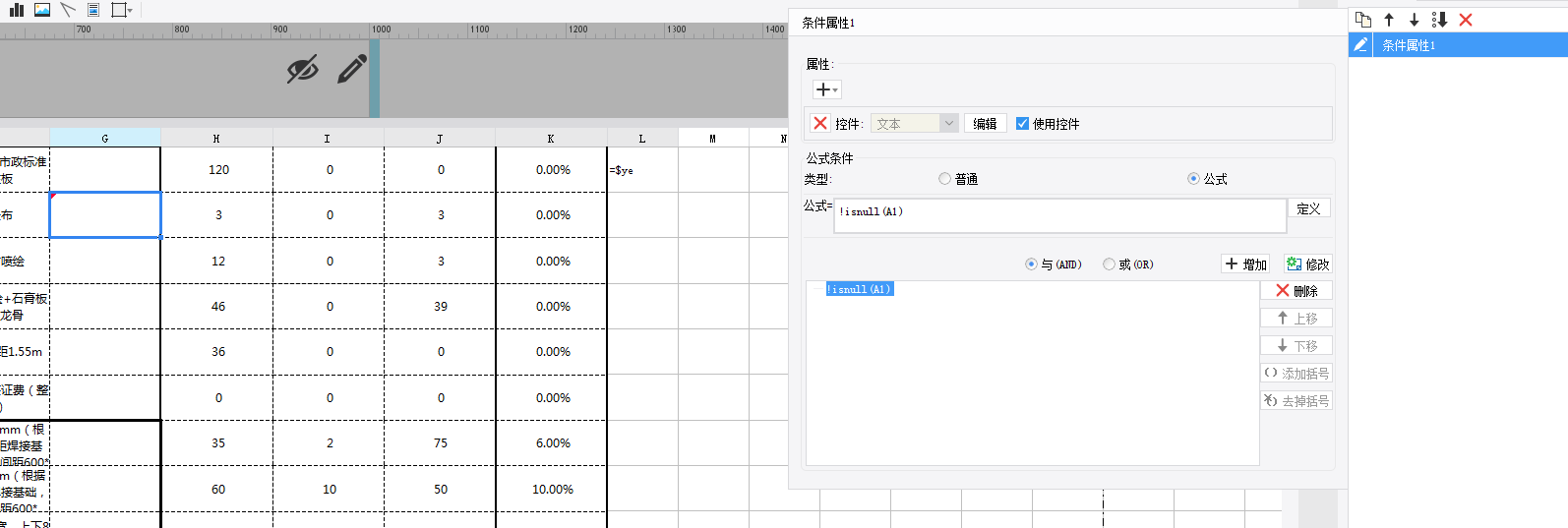Move condition attribute up with arrow icon
1568x528 pixels.
tap(1389, 20)
